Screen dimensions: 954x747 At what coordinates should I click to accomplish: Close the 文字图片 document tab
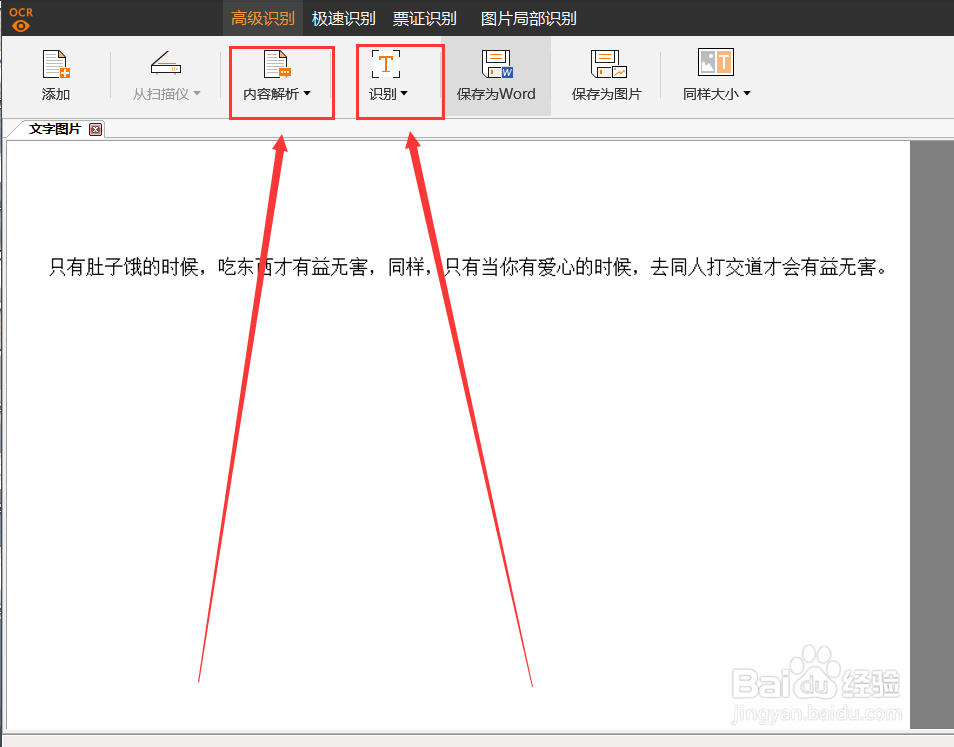pos(95,129)
